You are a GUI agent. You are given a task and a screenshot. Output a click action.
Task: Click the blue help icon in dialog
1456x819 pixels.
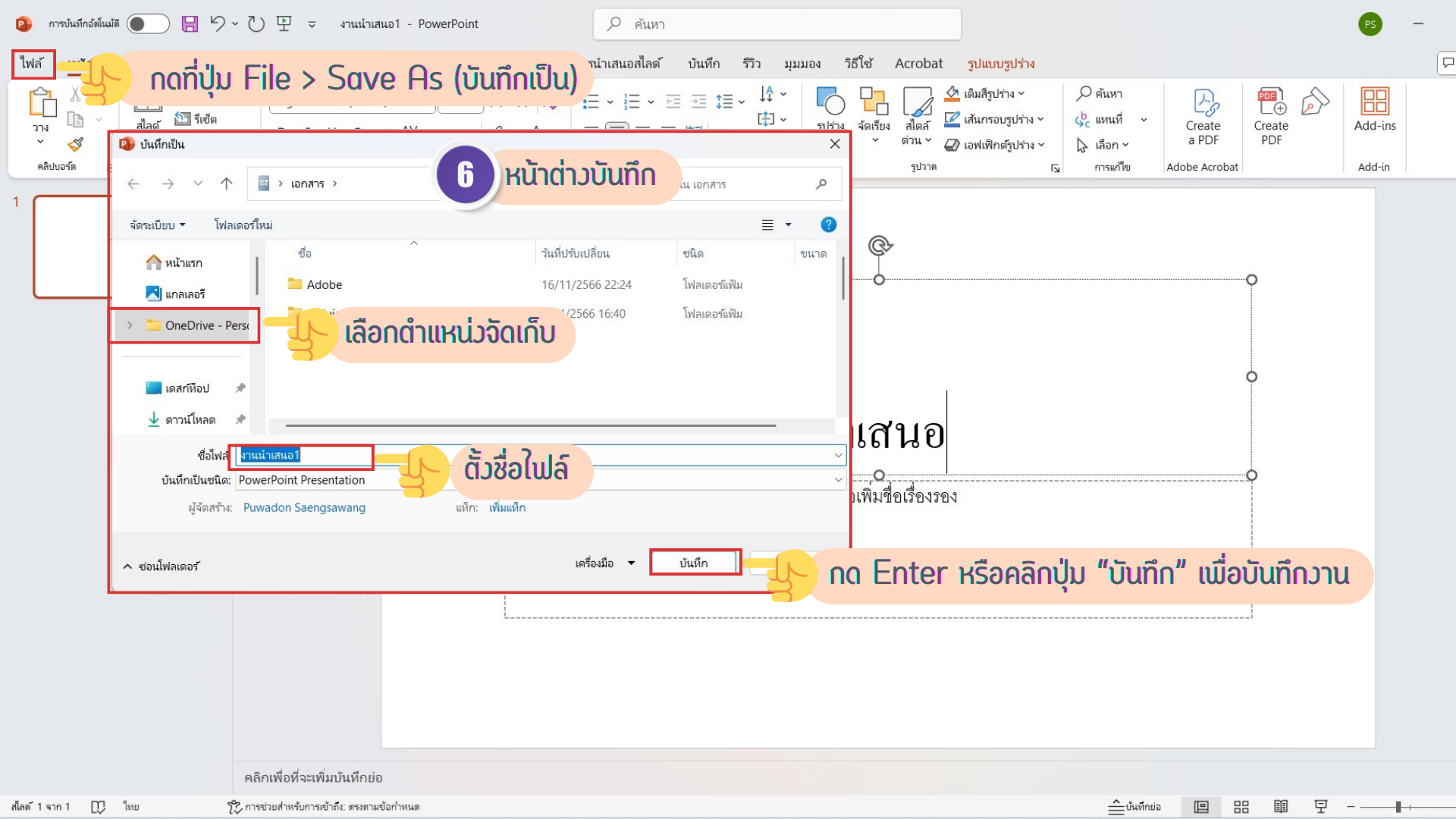pos(828,224)
